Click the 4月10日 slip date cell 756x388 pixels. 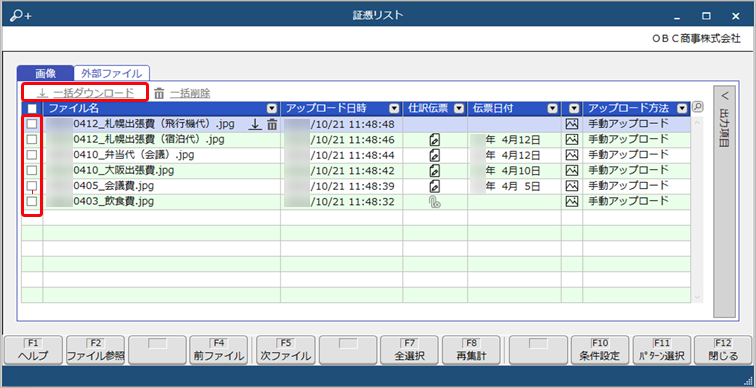(x=514, y=171)
